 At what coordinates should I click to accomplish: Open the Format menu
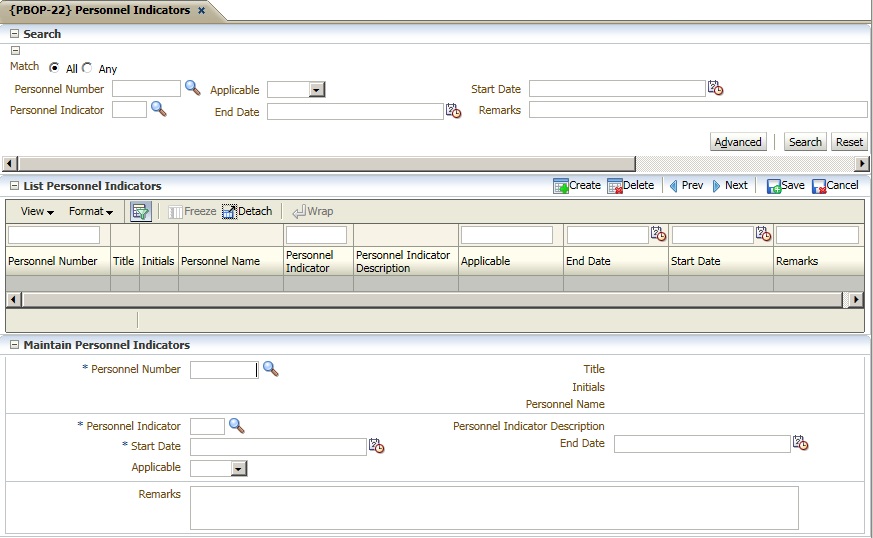click(90, 211)
